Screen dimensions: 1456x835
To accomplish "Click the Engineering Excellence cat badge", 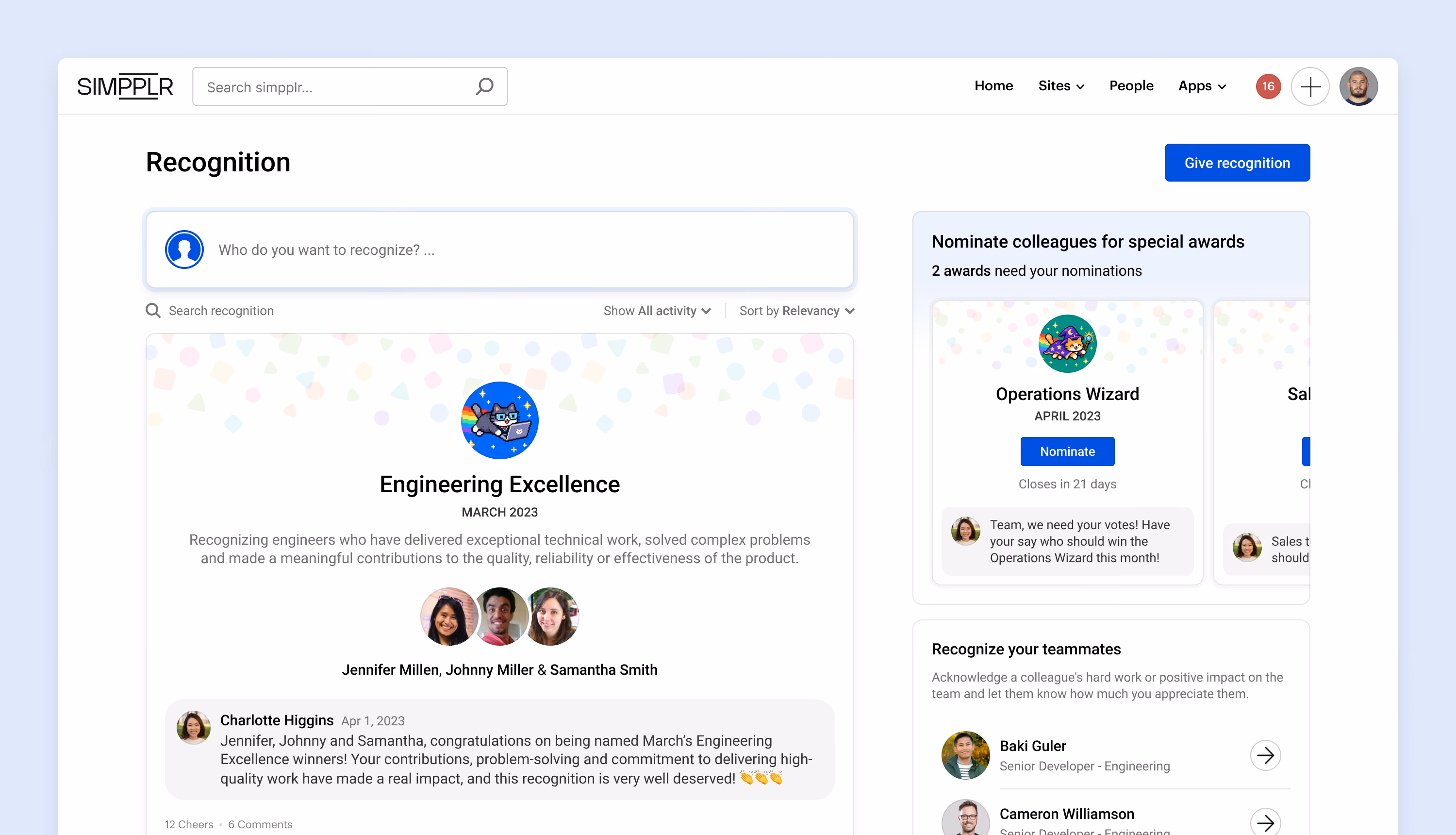I will click(500, 420).
